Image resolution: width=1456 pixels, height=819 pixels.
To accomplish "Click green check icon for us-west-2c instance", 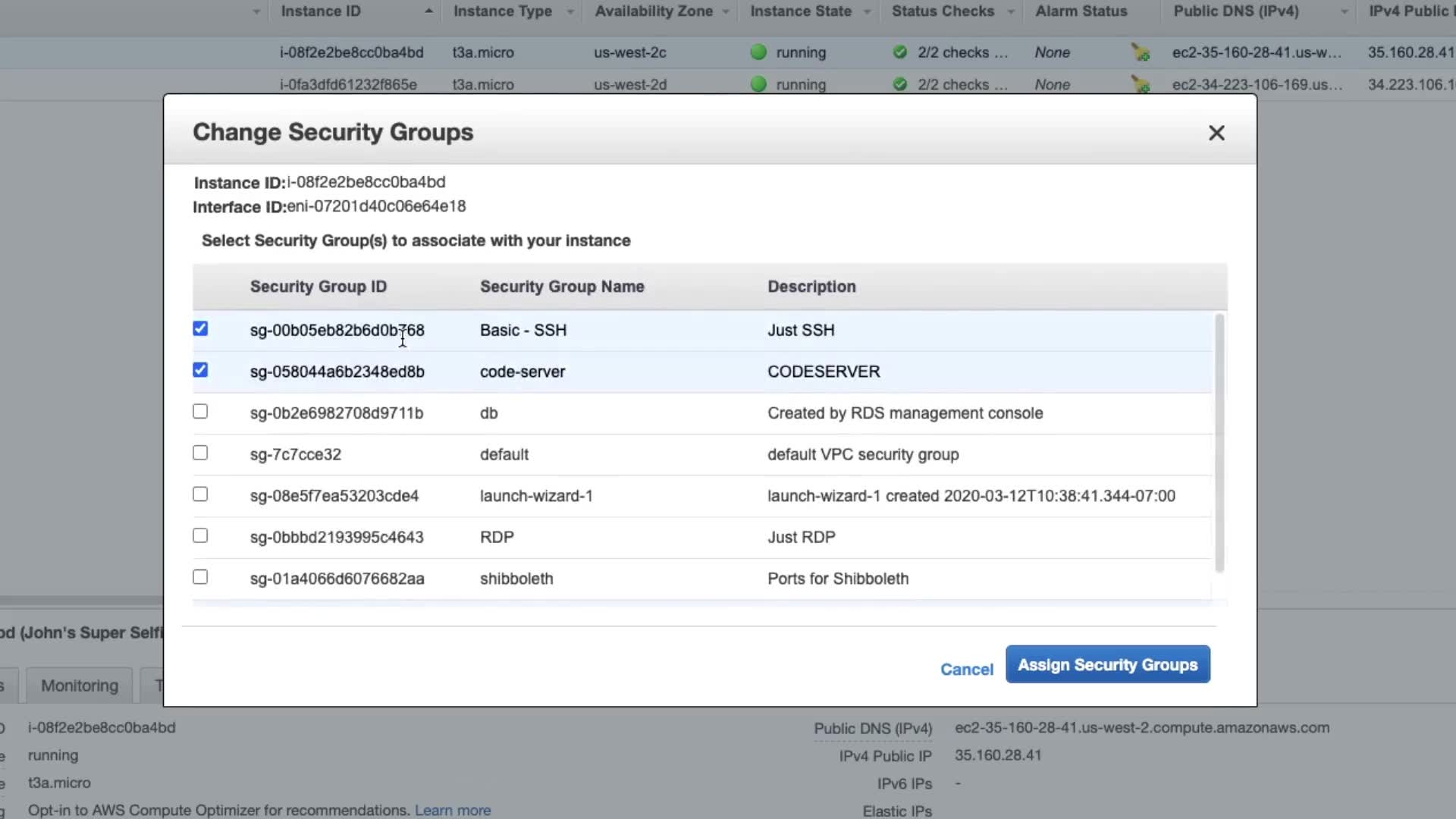I will click(900, 52).
